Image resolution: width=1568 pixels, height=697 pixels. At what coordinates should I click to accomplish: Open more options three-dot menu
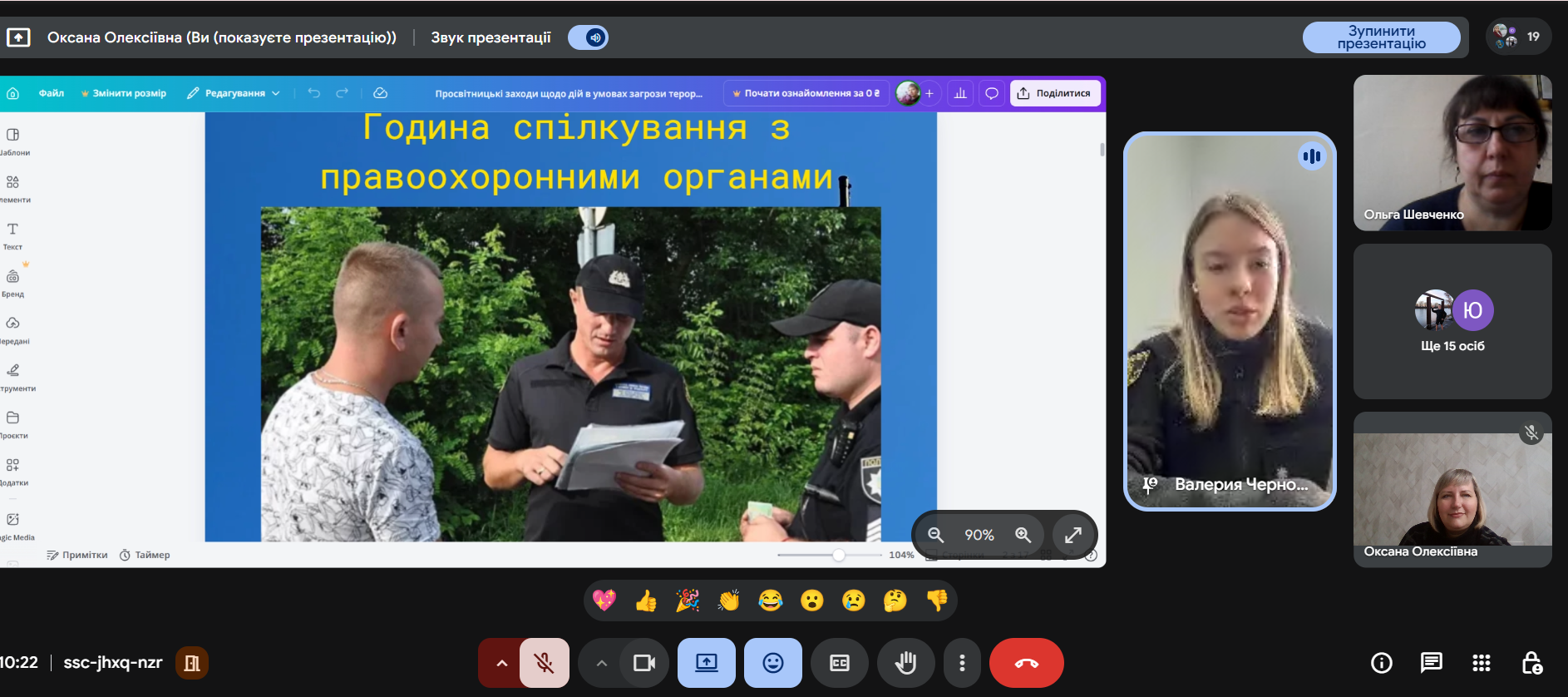[x=962, y=663]
